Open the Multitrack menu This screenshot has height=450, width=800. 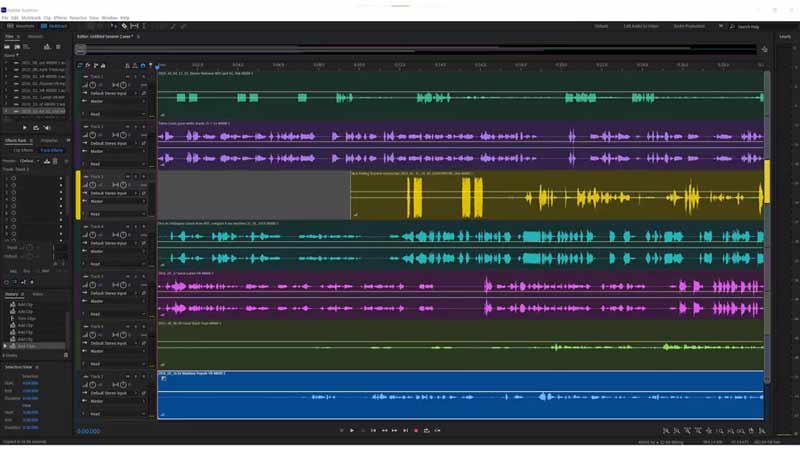pyautogui.click(x=28, y=17)
